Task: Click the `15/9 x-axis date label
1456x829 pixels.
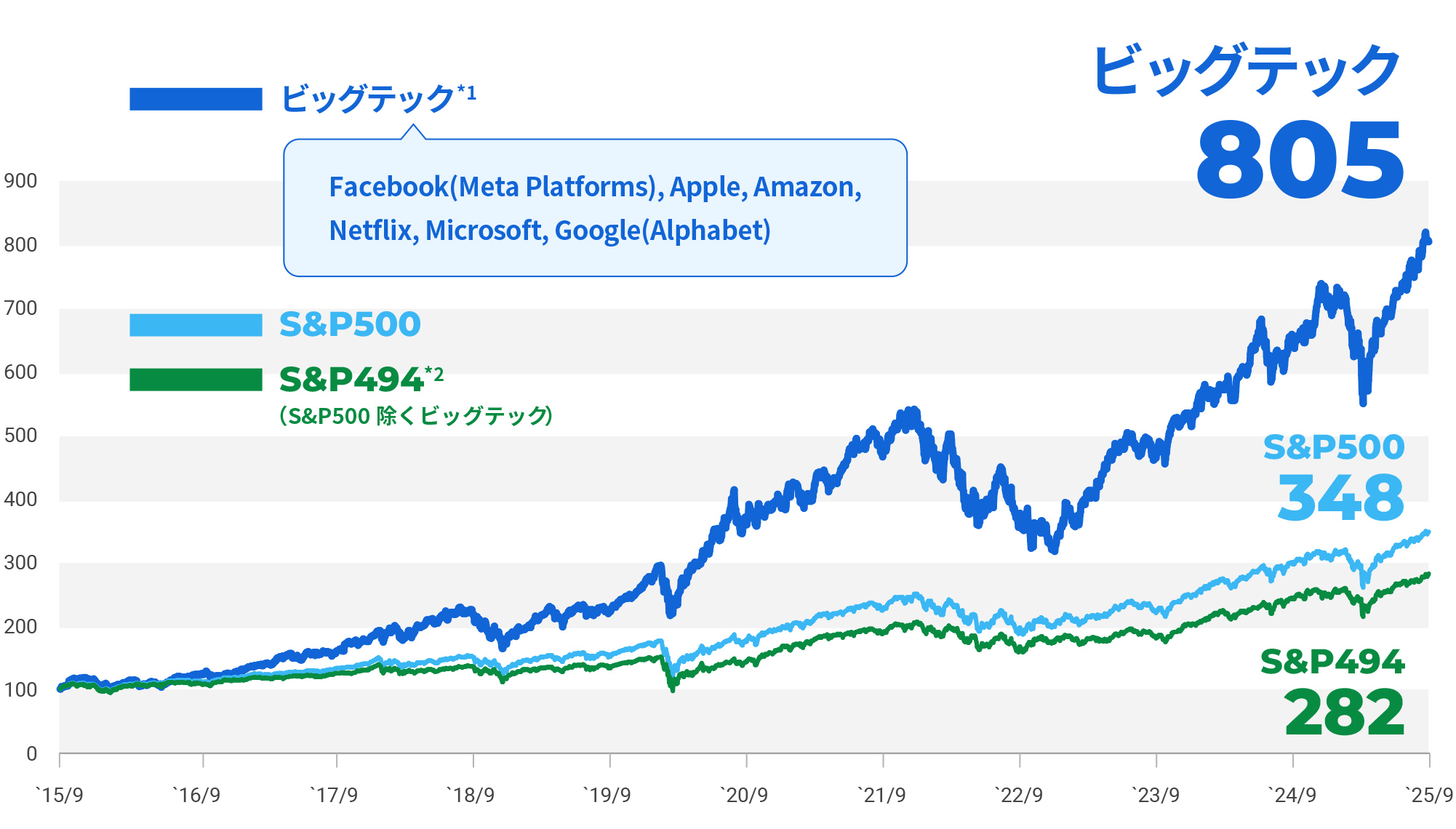Action: (x=60, y=795)
